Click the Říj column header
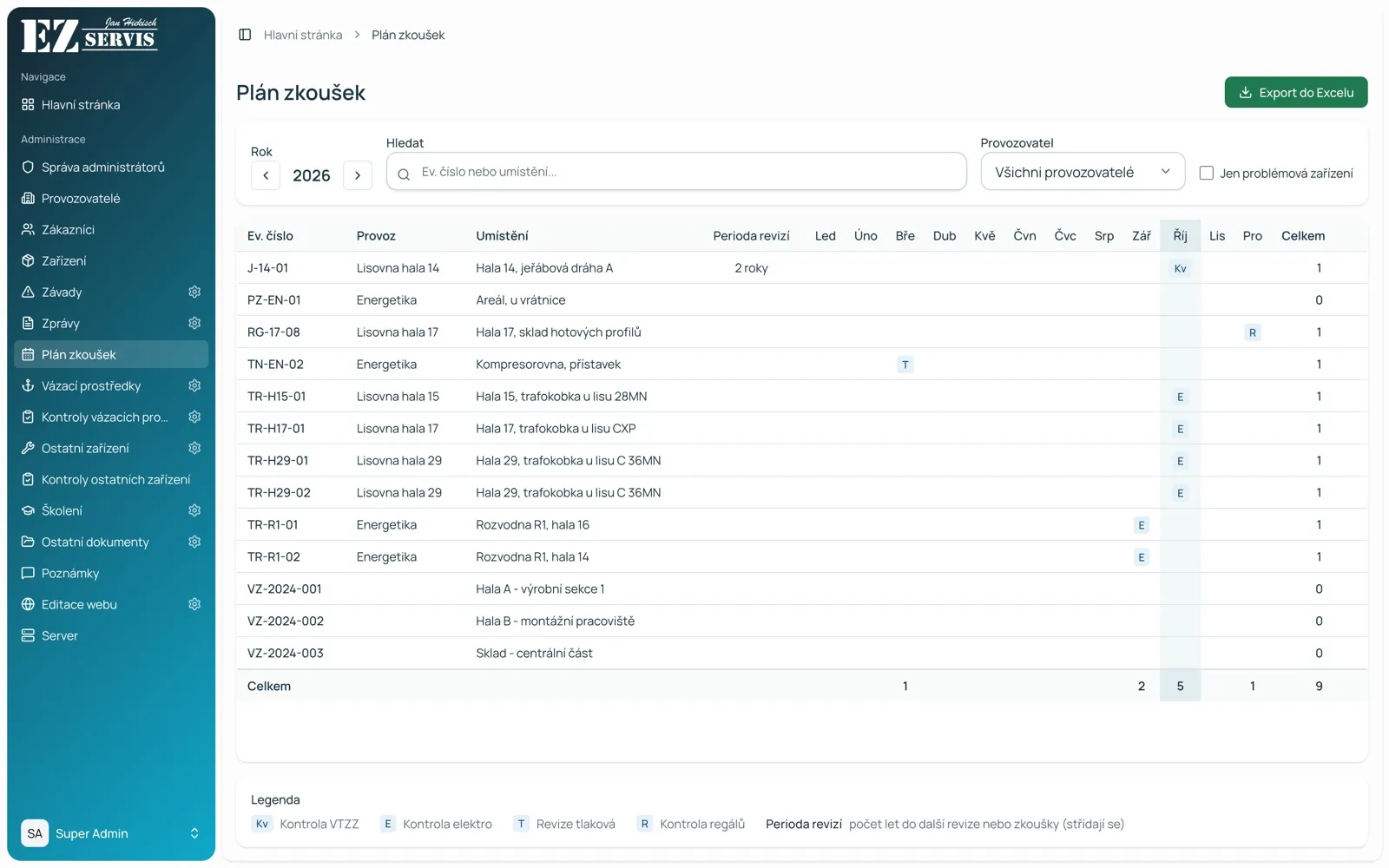The image size is (1389, 868). [x=1180, y=236]
